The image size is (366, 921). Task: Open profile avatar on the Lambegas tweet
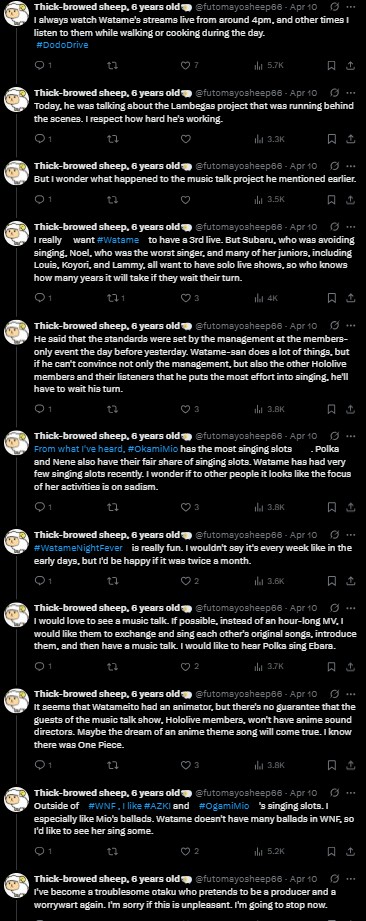coord(16,100)
